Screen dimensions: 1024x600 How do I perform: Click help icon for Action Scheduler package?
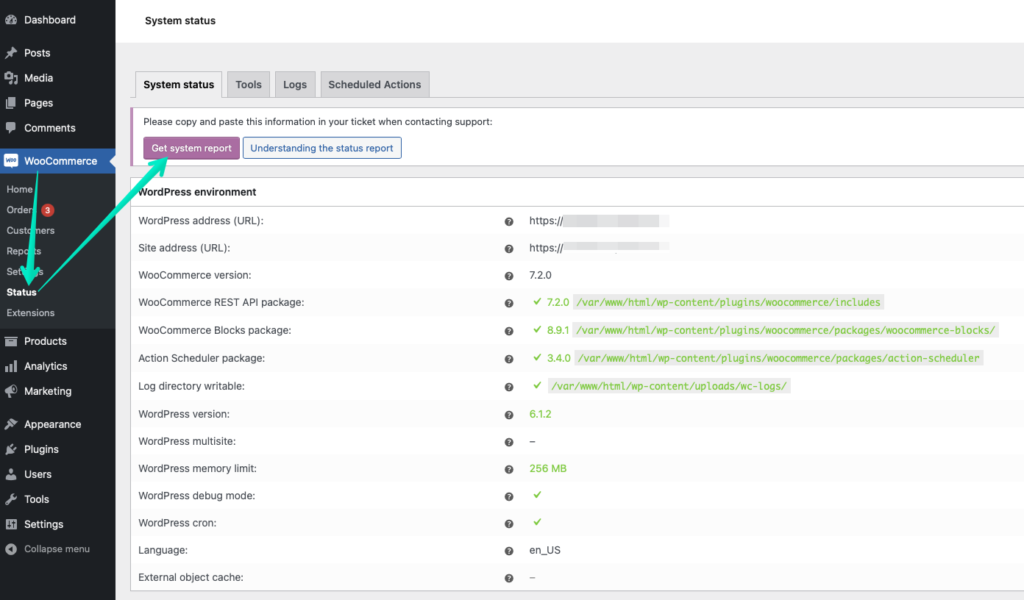pos(509,359)
